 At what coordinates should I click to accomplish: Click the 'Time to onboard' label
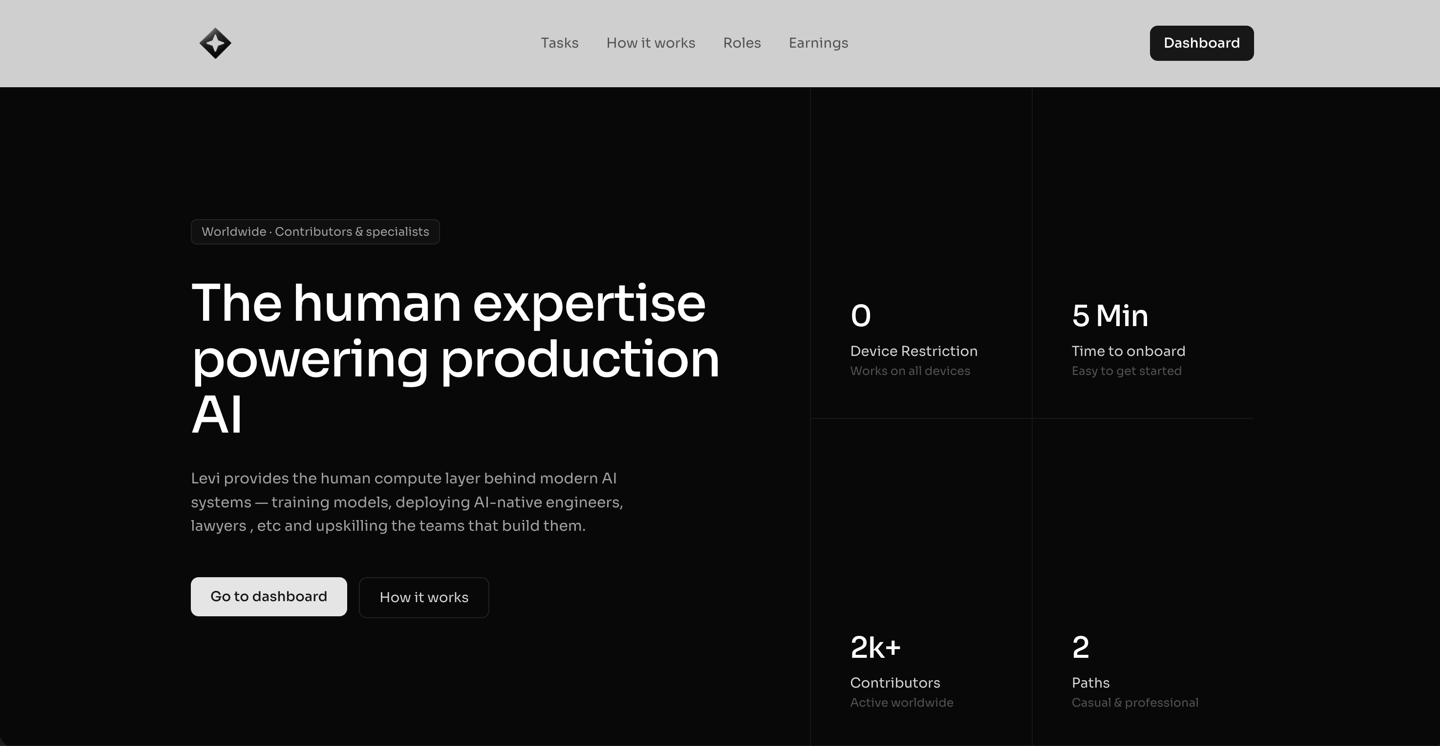click(x=1128, y=351)
